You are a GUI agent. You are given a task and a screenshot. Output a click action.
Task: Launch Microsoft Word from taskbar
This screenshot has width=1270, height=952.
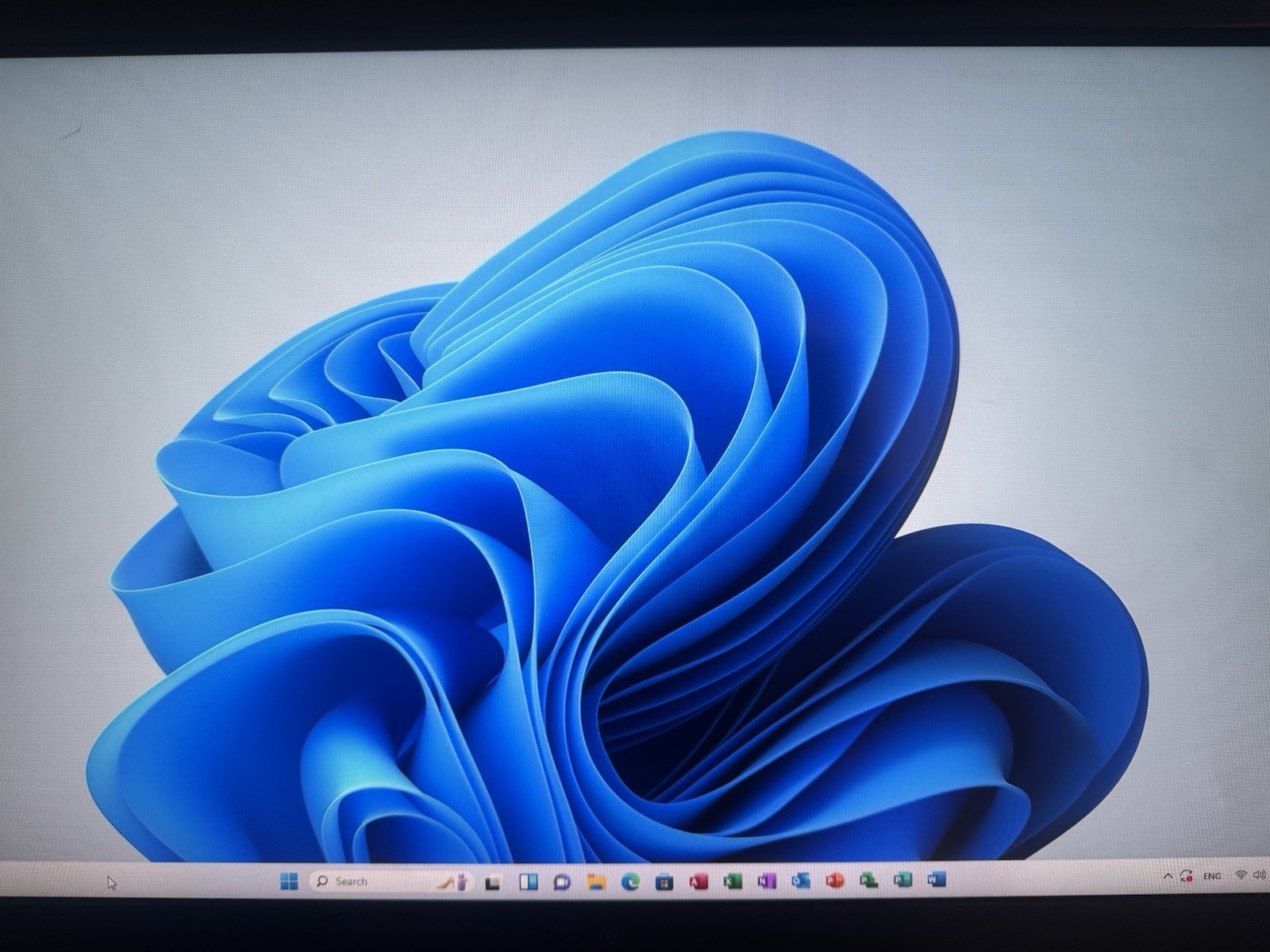937,879
